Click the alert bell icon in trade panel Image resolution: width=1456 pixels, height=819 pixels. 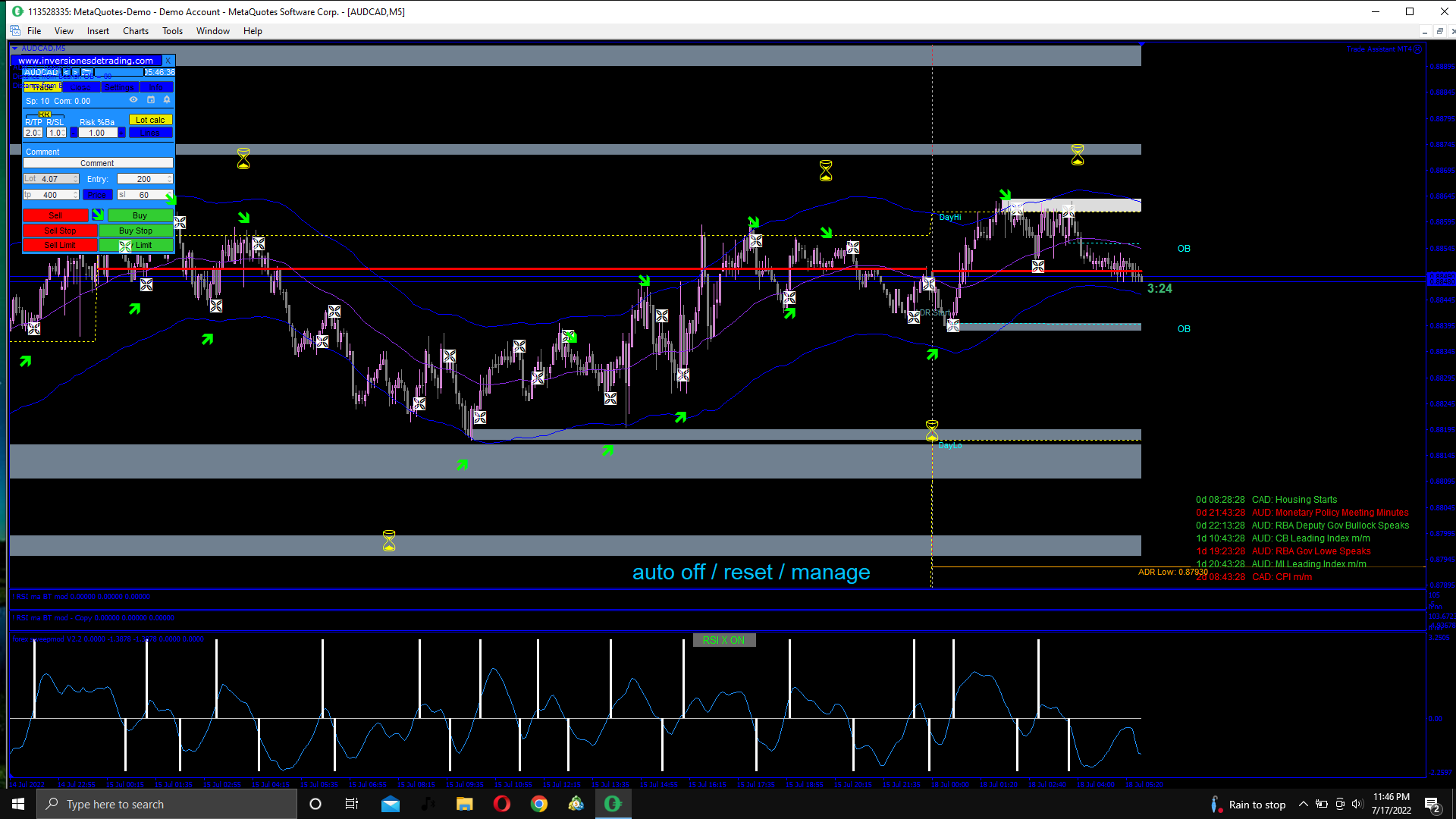coord(167,99)
